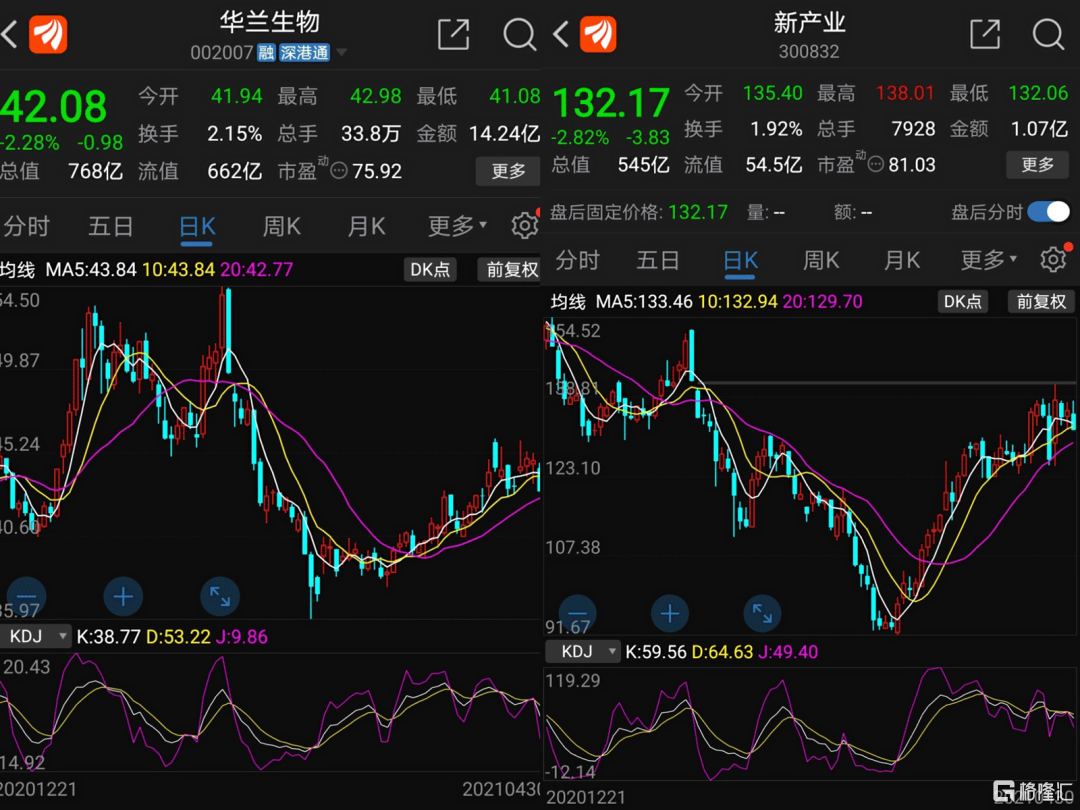1080x810 pixels.
Task: Zoom in the 华兰生物 K-line chart
Action: pos(123,596)
